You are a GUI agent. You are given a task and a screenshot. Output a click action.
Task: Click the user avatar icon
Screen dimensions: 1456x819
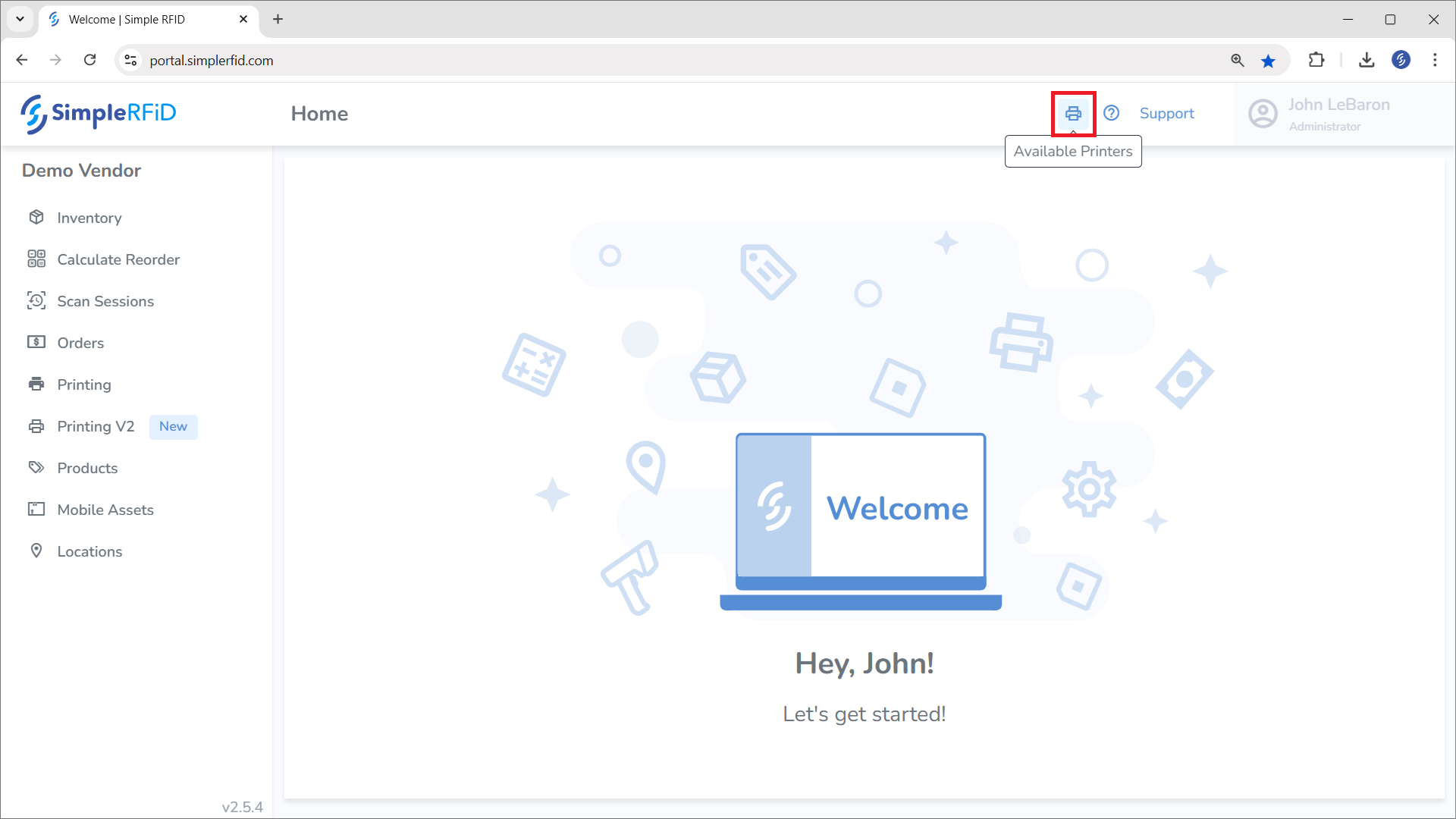[1263, 114]
